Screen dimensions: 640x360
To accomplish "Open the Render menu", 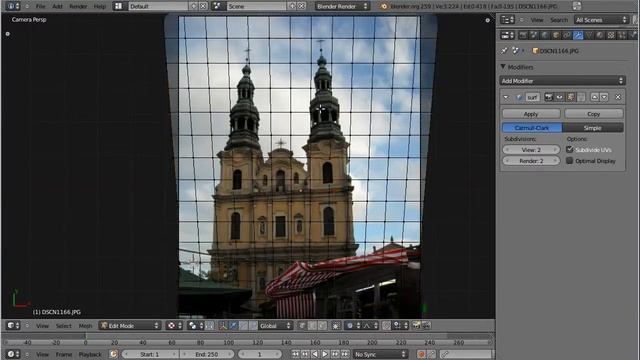I will (x=78, y=6).
